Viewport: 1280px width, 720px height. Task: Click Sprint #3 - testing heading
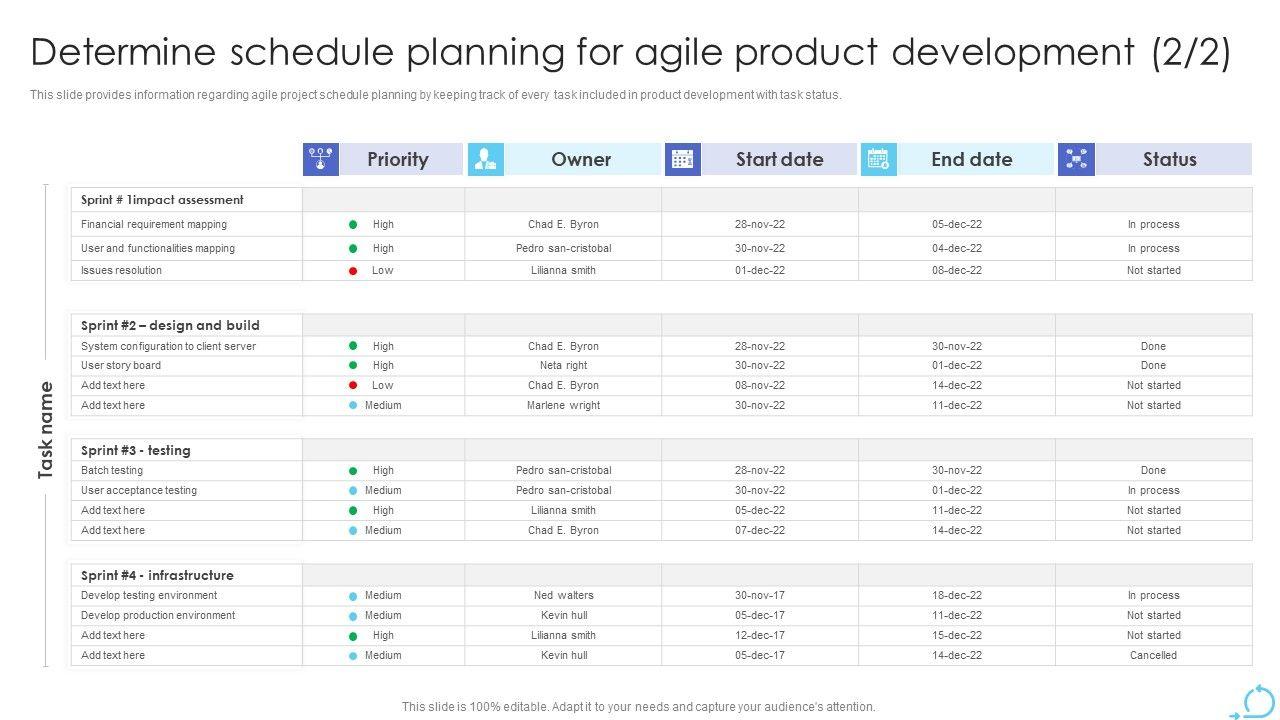point(135,450)
